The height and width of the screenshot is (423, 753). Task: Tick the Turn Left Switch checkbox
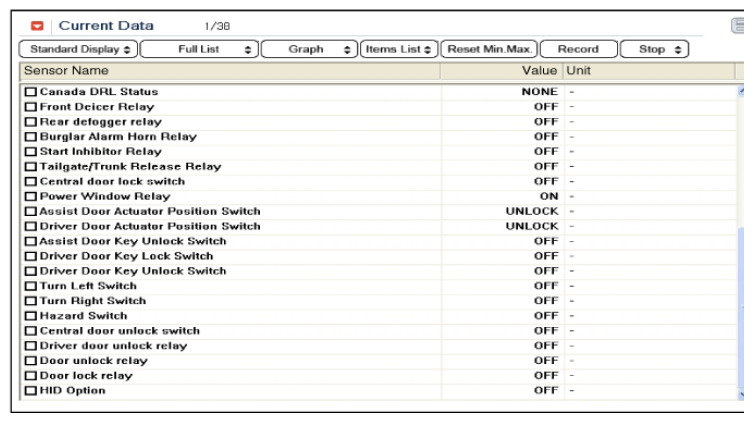pyautogui.click(x=31, y=286)
